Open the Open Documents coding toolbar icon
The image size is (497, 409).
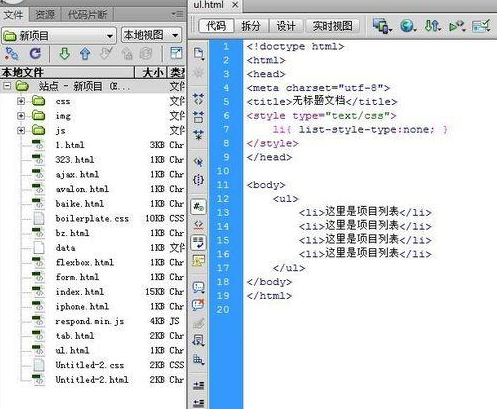[x=199, y=53]
